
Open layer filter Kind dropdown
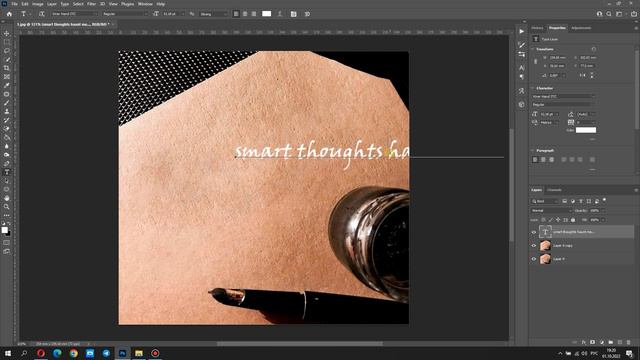pyautogui.click(x=544, y=201)
